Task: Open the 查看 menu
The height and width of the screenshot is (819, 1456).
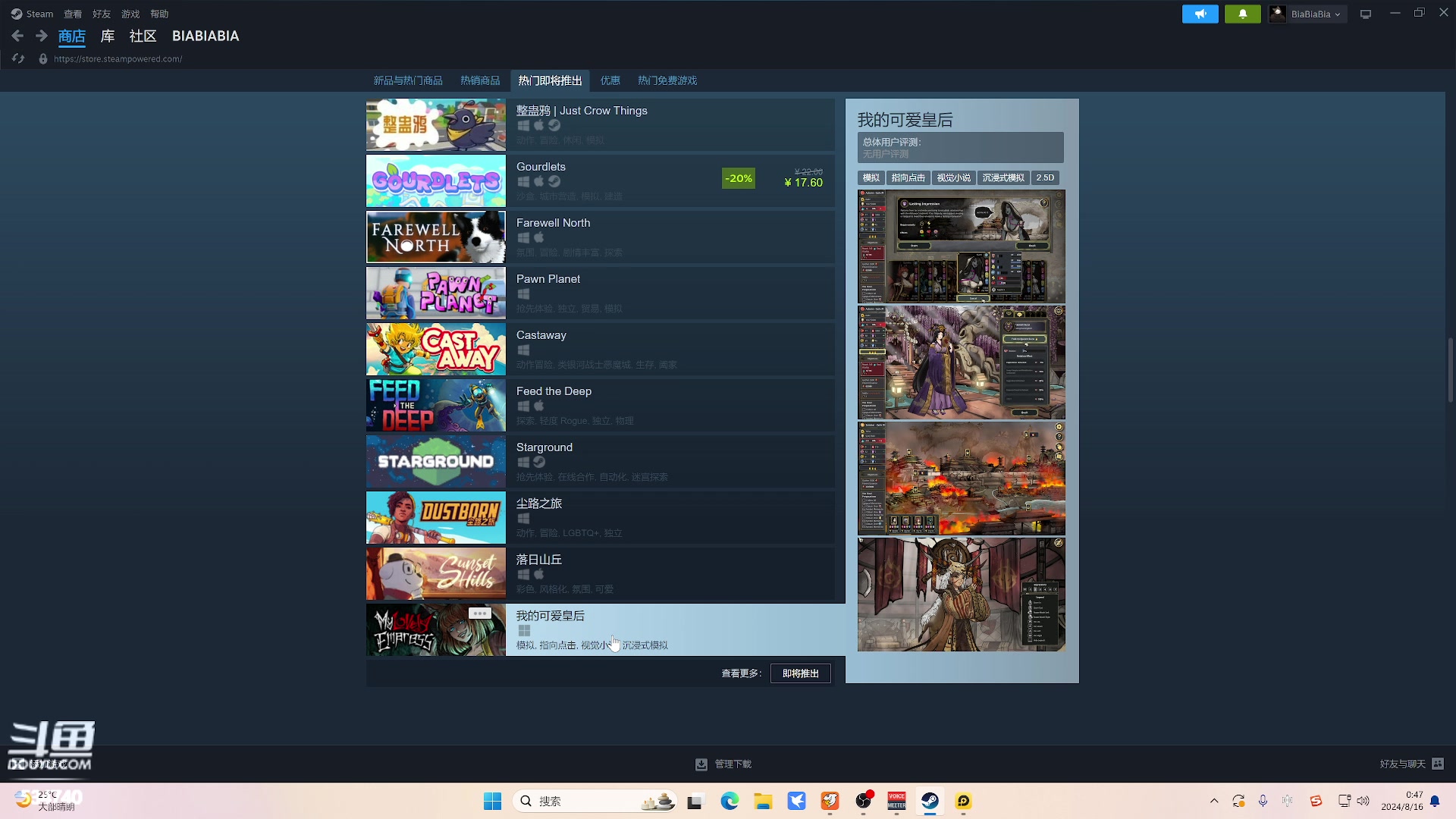Action: 73,14
